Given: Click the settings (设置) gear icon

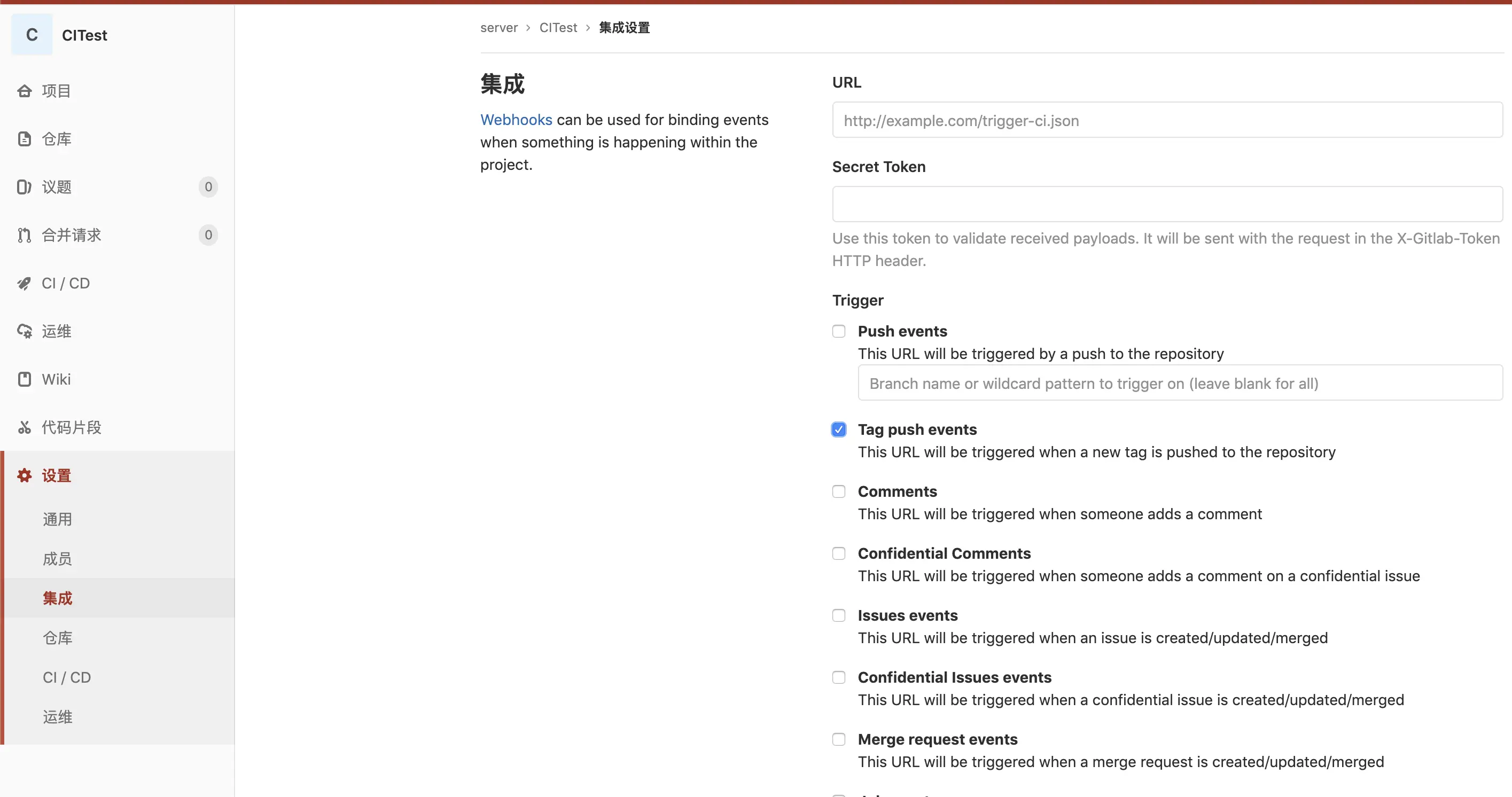Looking at the screenshot, I should tap(24, 475).
